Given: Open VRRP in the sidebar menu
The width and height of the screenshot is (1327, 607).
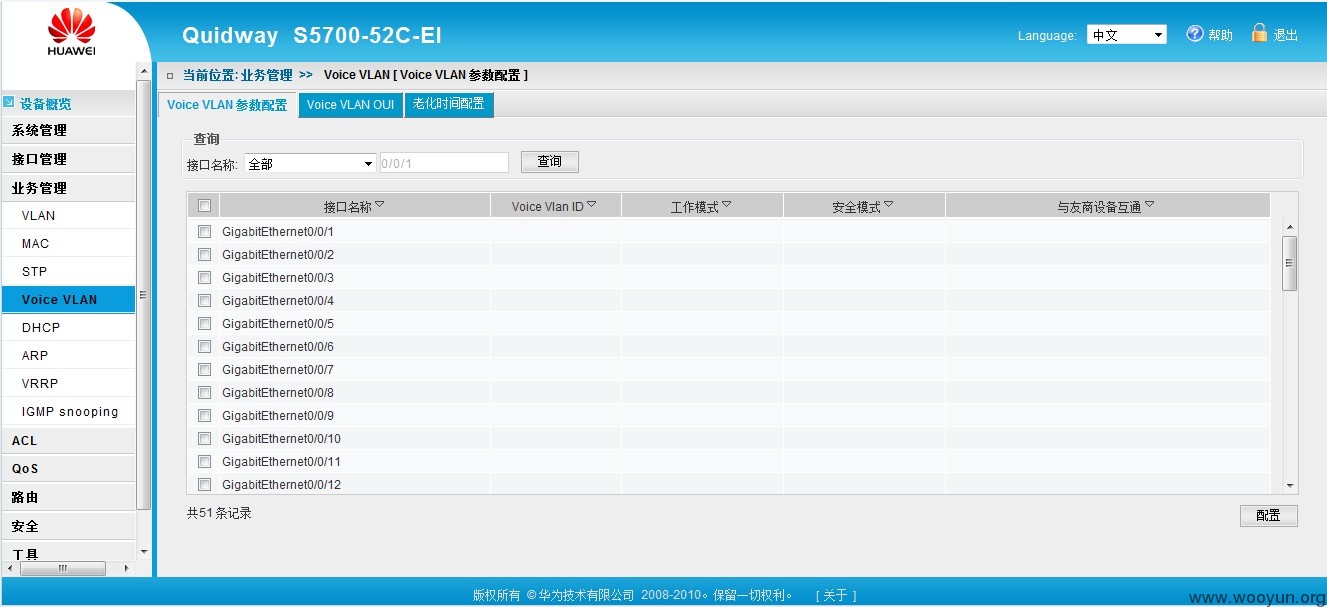Looking at the screenshot, I should [x=67, y=383].
